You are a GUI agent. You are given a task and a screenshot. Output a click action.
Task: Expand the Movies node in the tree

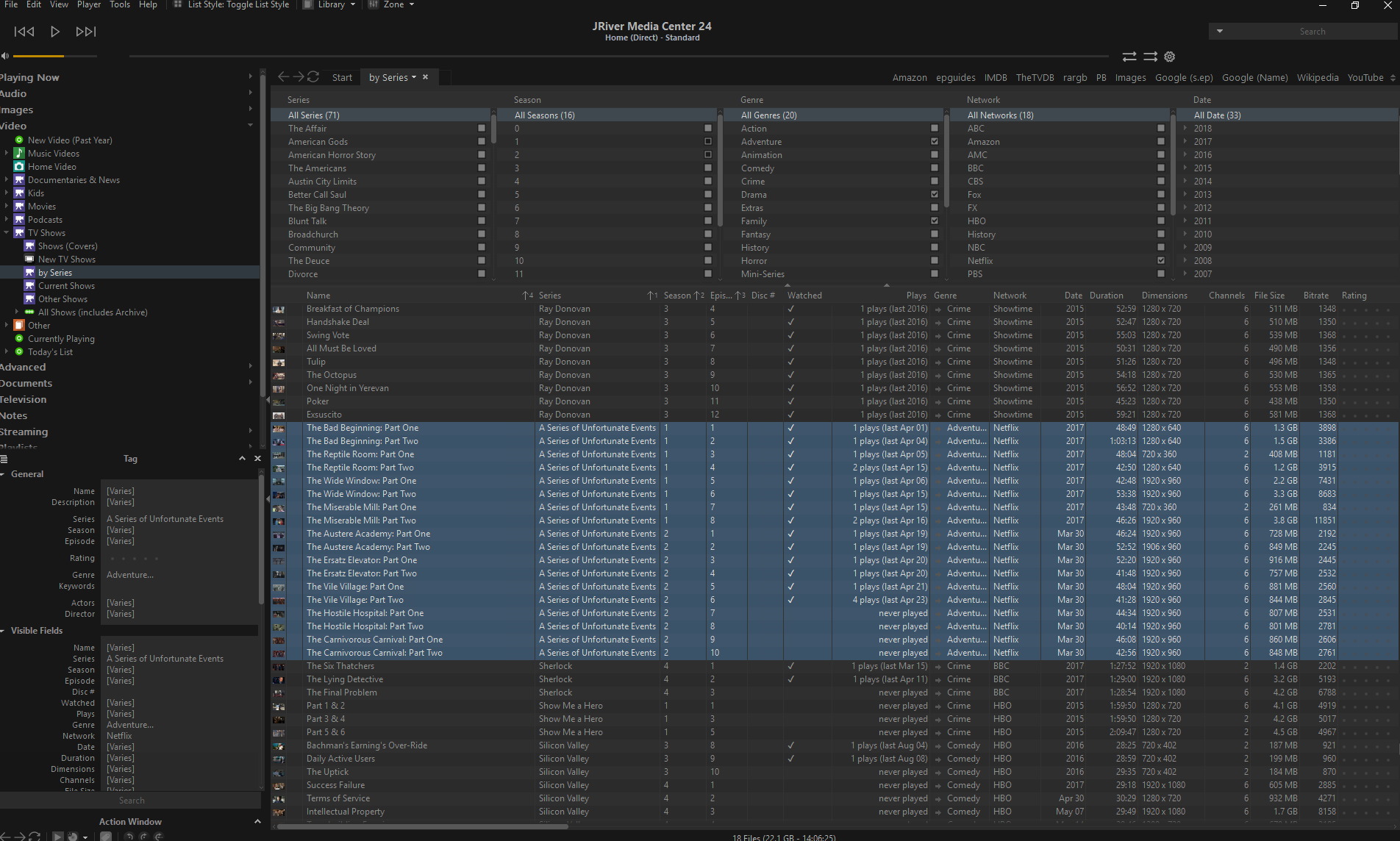coord(7,207)
